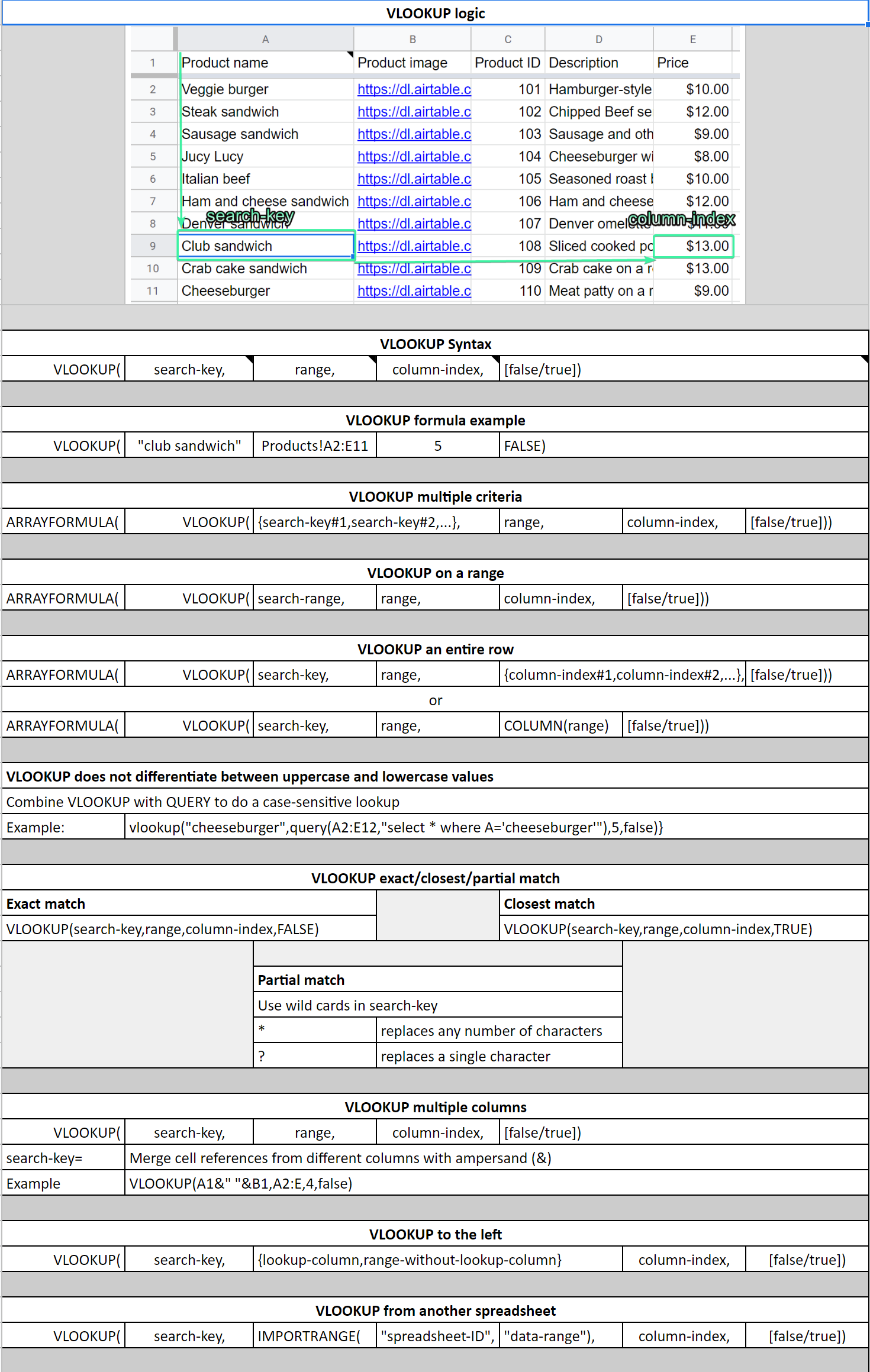The width and height of the screenshot is (870, 1372).
Task: Click 'replaces a single character' cell
Action: click(500, 1056)
